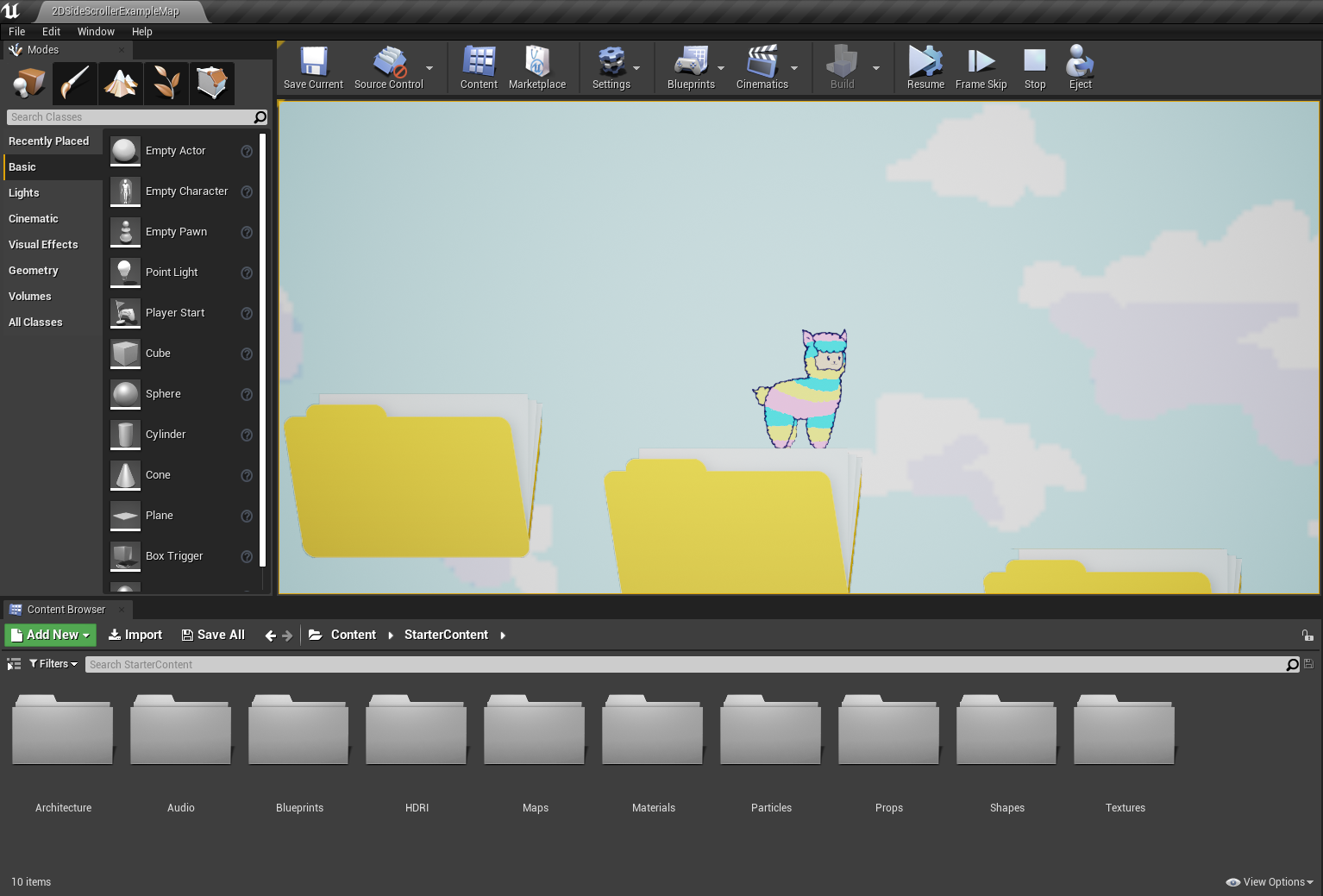1323x896 pixels.
Task: Click the Frame Skip button
Action: [981, 68]
